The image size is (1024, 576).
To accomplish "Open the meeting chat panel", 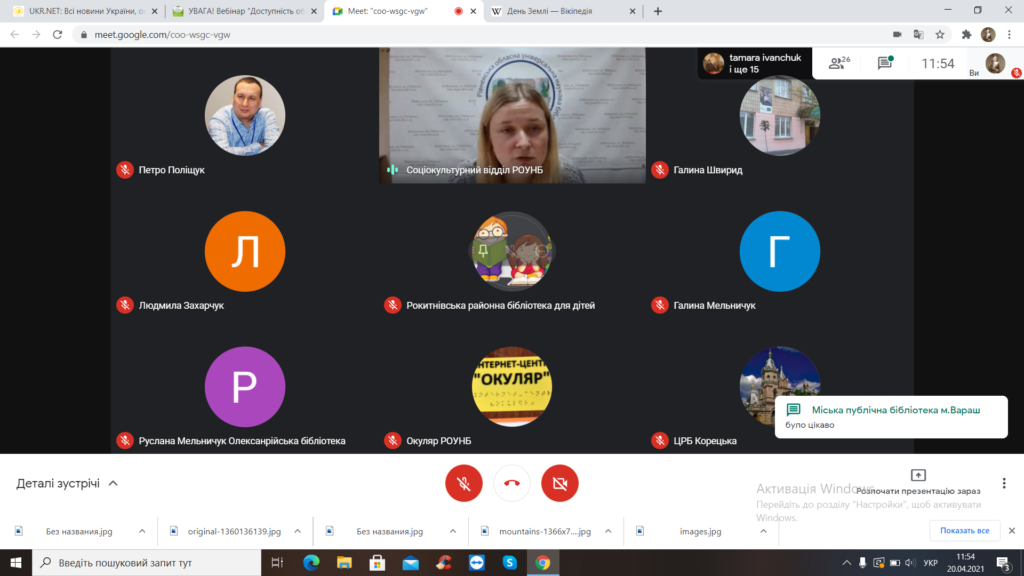I will 884,63.
